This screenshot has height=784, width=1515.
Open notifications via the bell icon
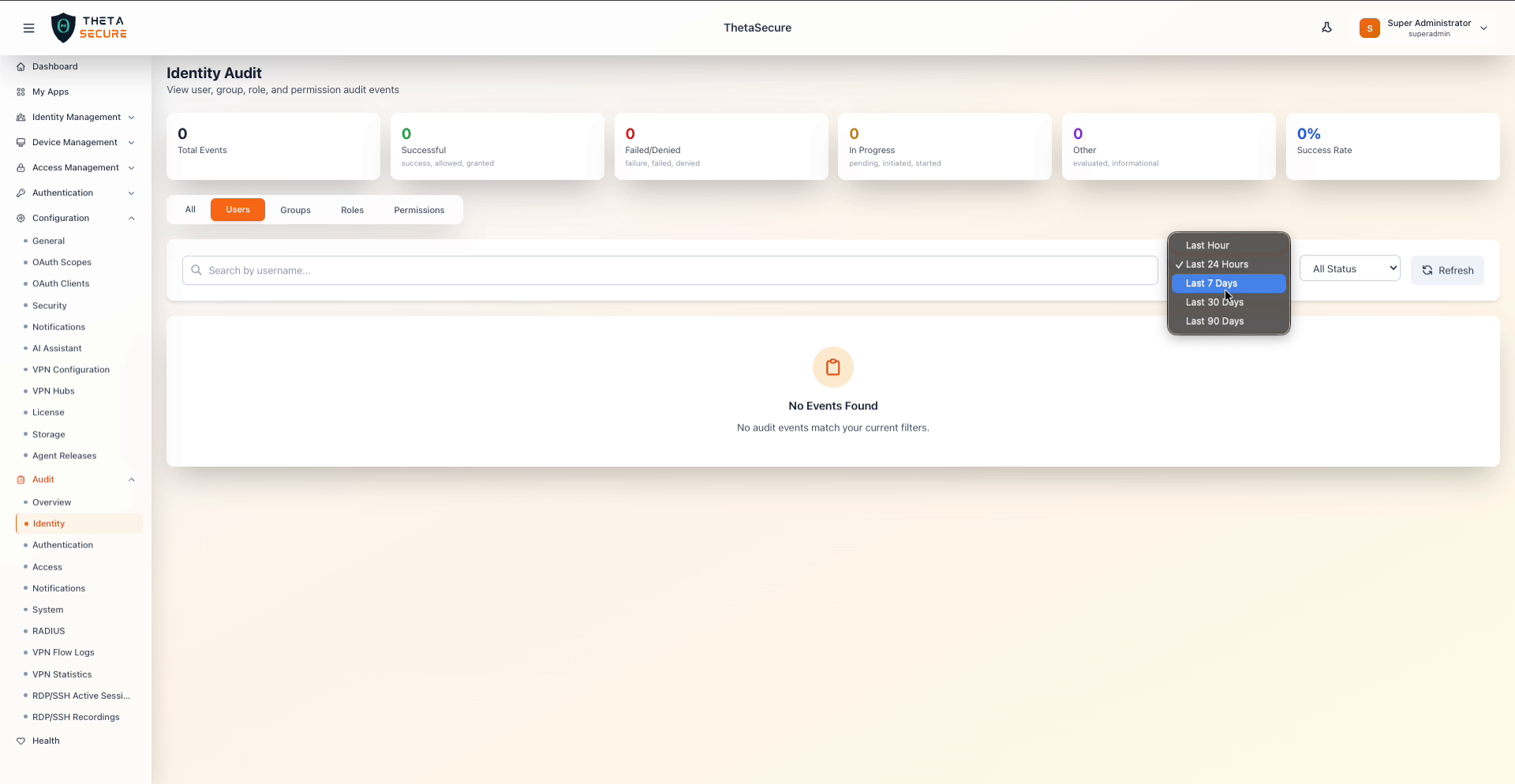click(1327, 27)
